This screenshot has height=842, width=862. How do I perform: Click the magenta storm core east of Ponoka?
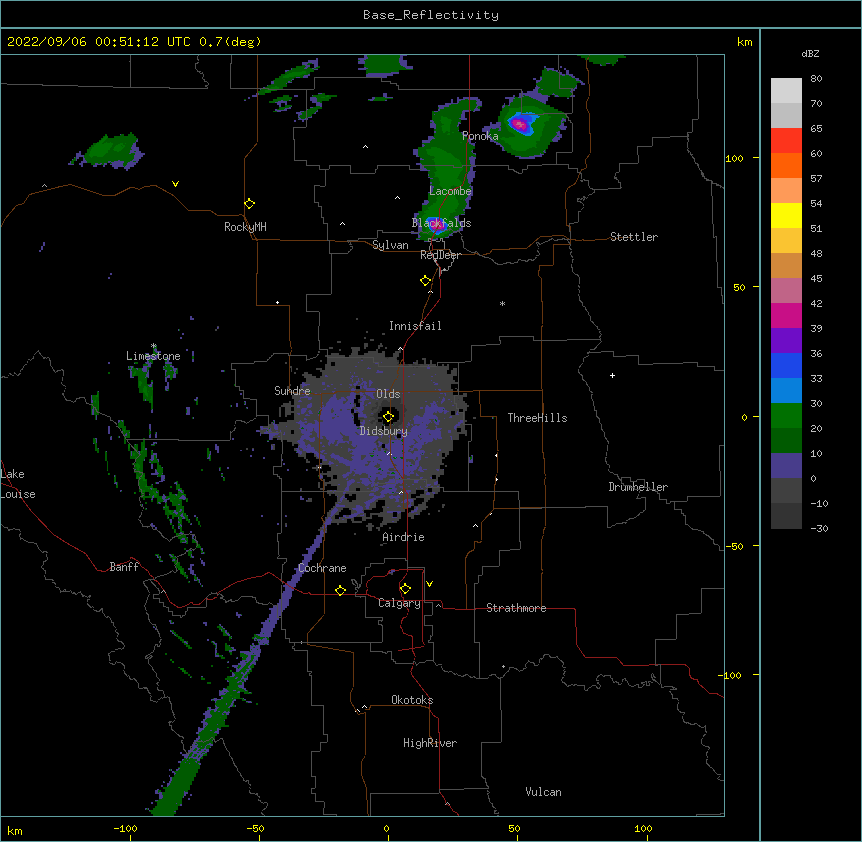(x=520, y=124)
